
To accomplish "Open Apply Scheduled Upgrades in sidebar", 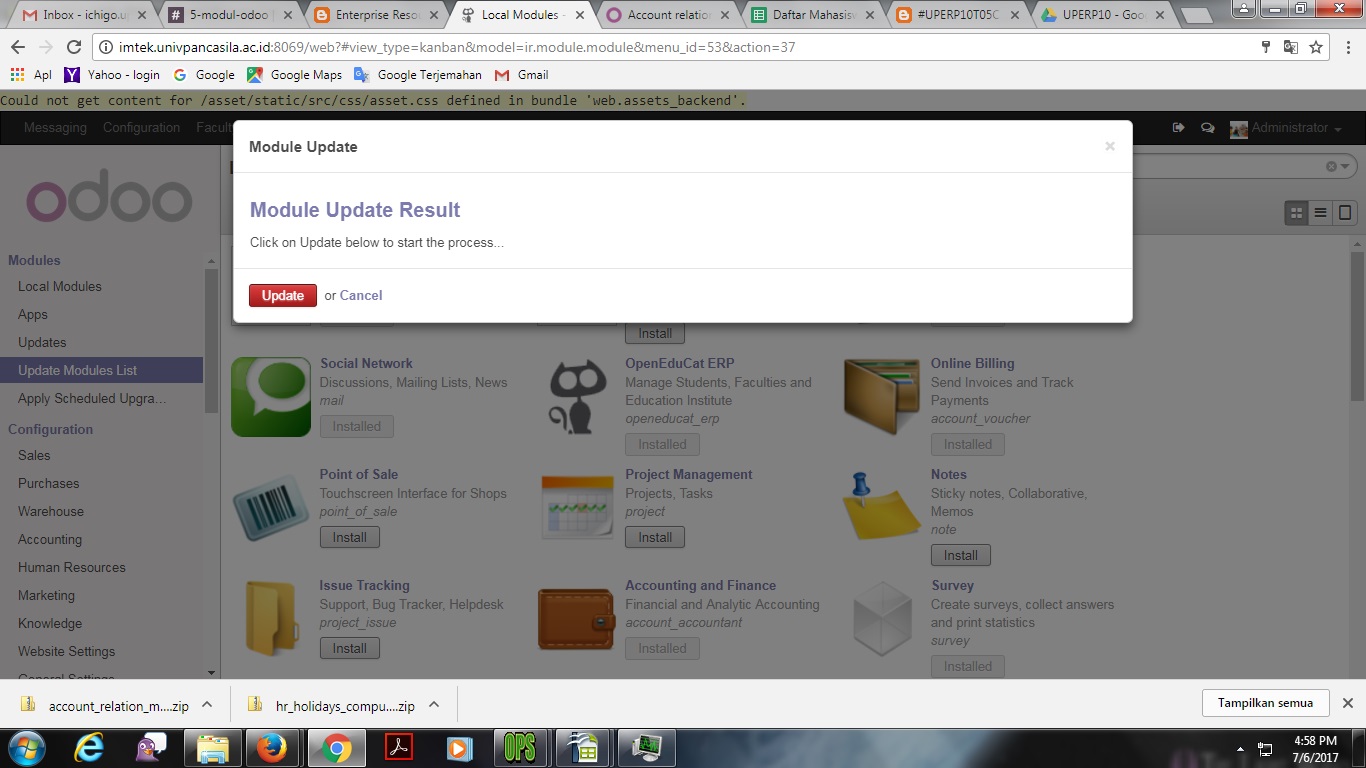I will [x=92, y=398].
